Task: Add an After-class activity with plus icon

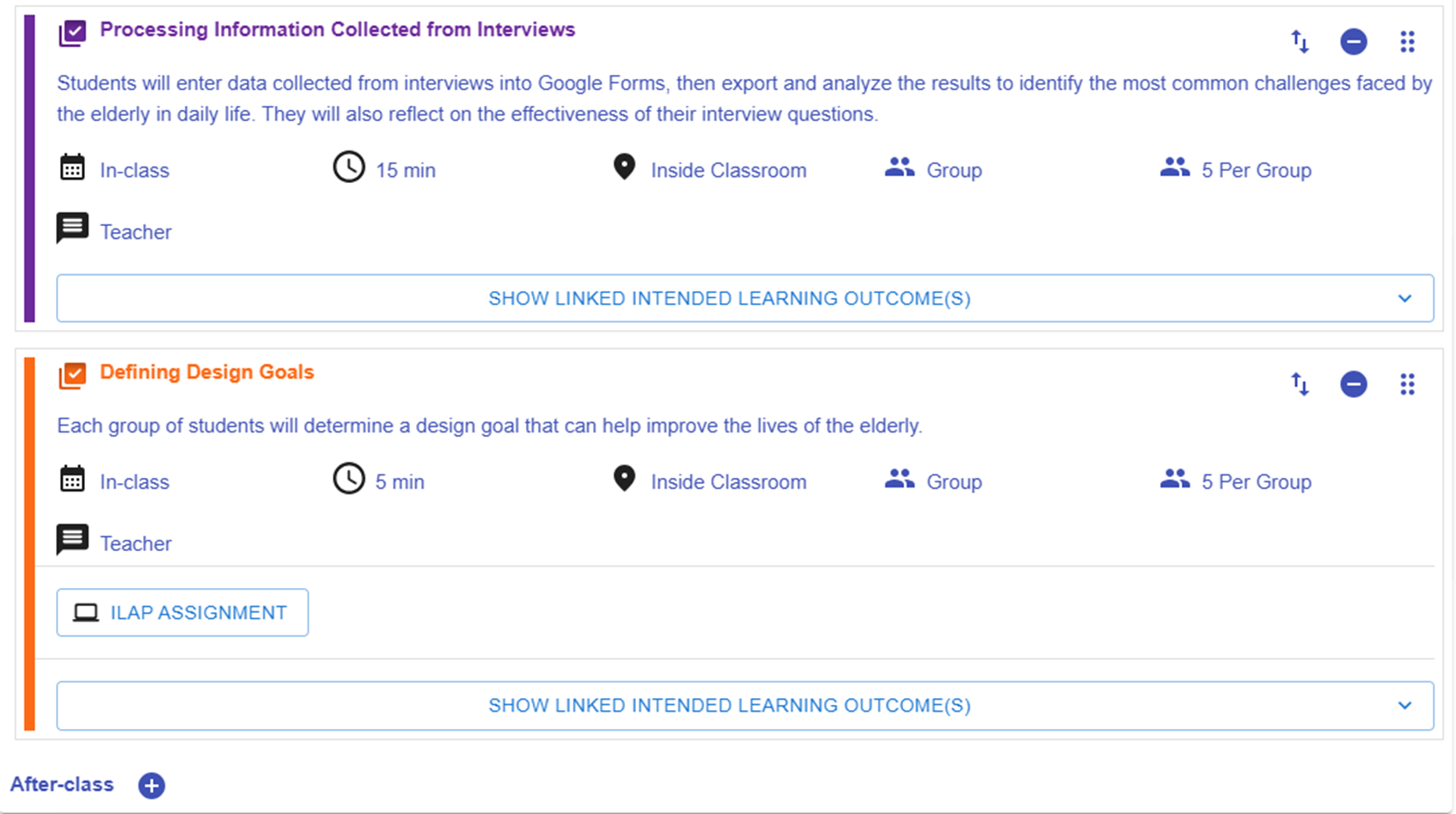Action: [x=151, y=786]
